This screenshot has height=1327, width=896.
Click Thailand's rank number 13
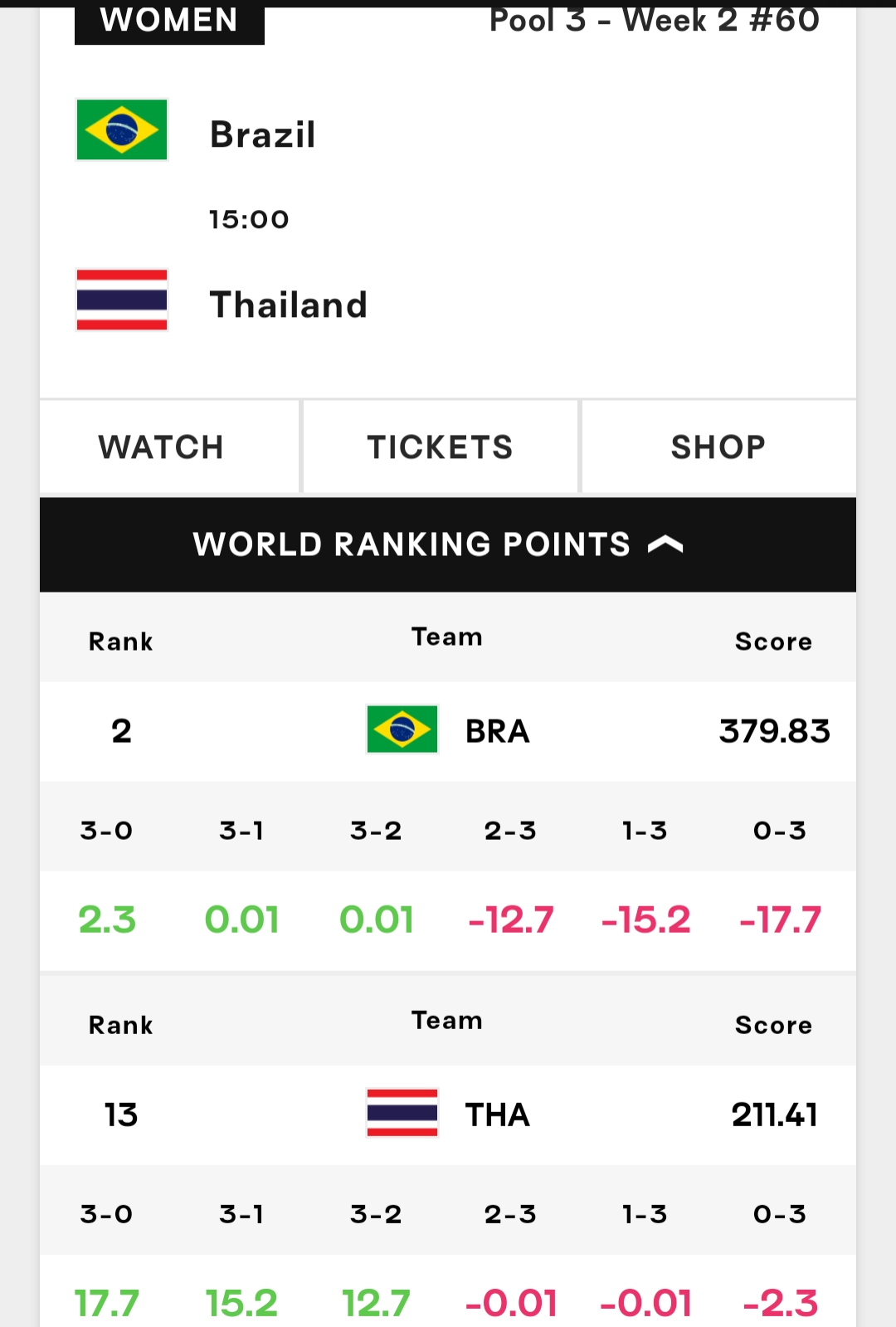coord(121,1115)
